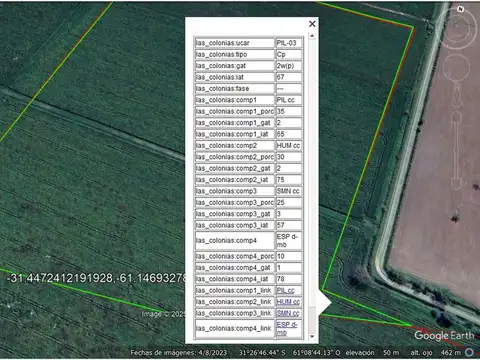Click the Look joystick ring control
Viewport: 480px width, 360px height.
[x=457, y=28]
